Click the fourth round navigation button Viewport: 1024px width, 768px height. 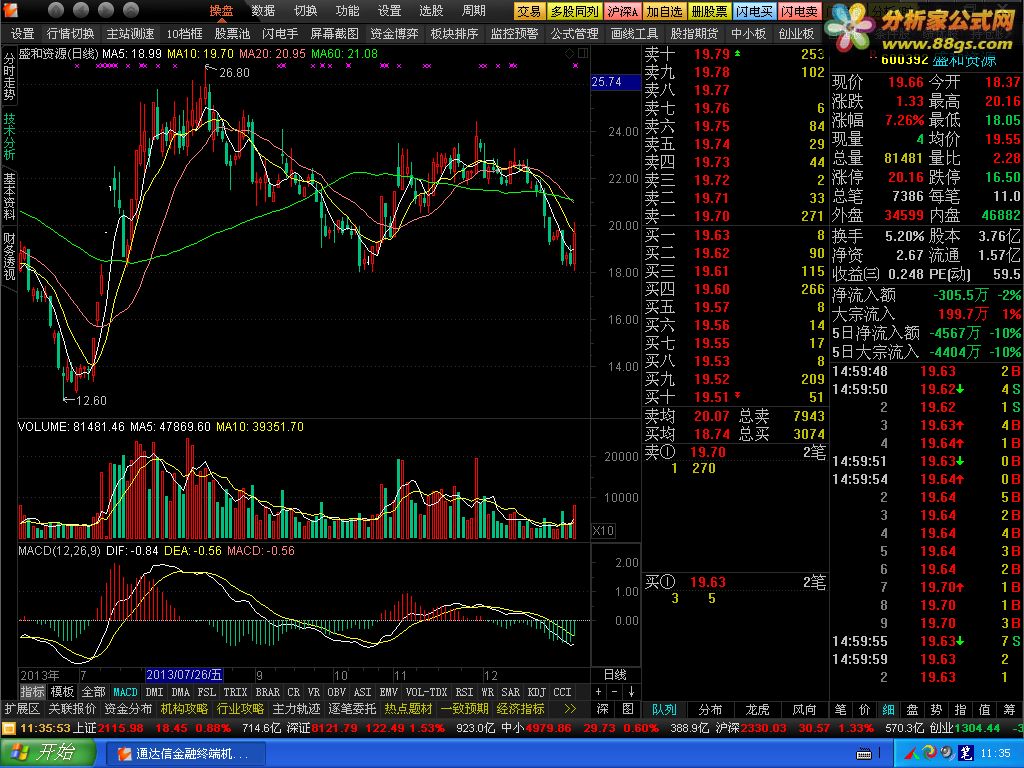[x=131, y=10]
